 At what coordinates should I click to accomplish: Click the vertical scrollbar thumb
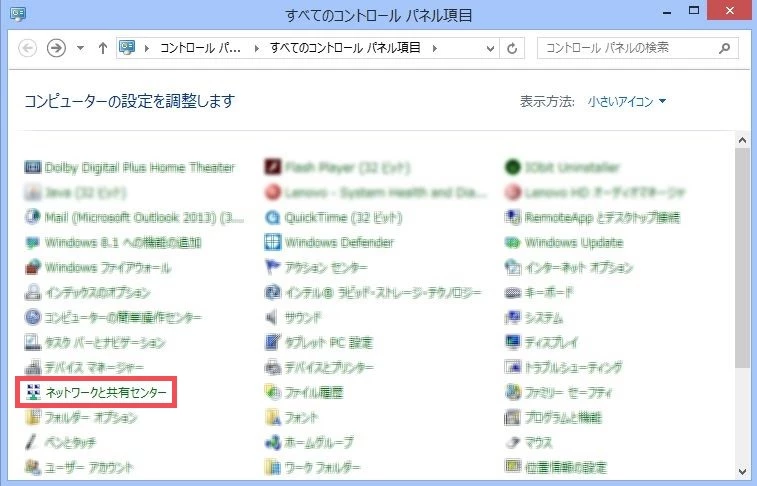click(743, 258)
